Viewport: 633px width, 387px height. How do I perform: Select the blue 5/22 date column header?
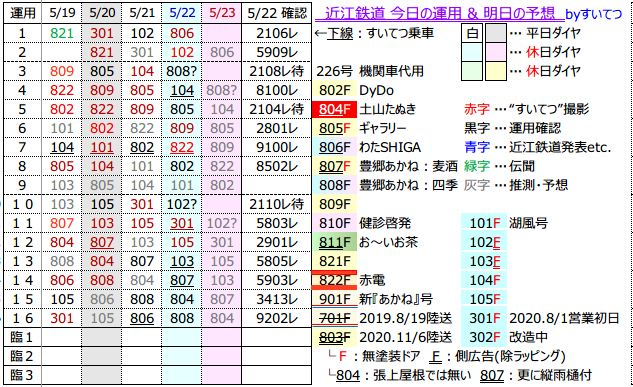tap(182, 13)
